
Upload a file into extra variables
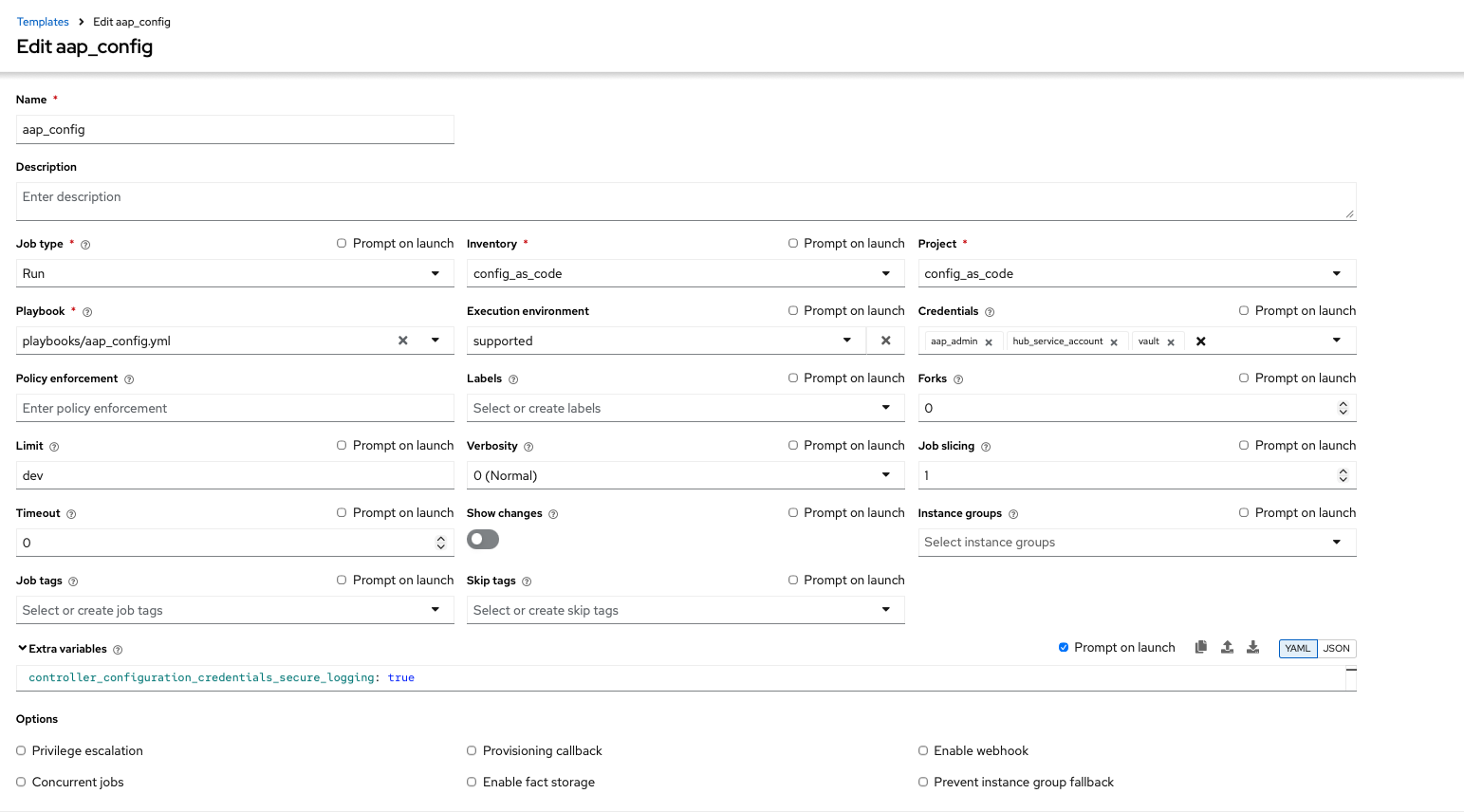tap(1227, 647)
